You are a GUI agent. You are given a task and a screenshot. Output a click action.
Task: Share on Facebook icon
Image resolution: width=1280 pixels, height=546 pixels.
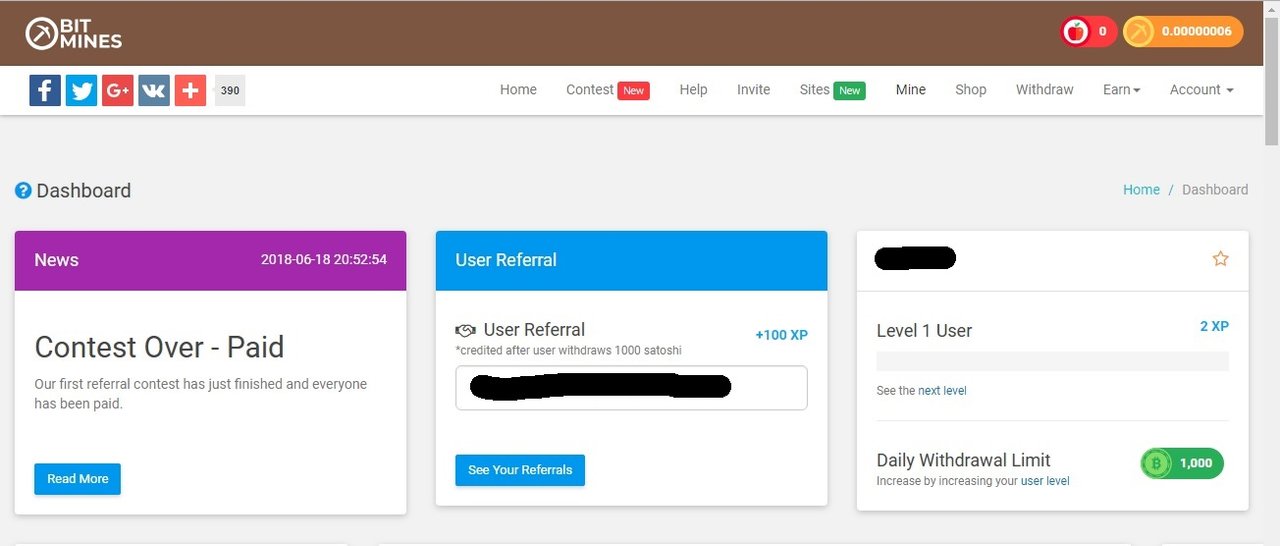tap(45, 90)
